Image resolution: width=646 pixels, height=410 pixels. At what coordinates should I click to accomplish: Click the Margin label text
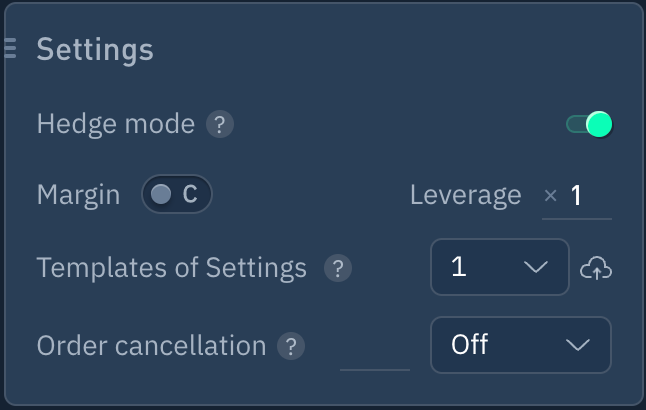[x=78, y=195]
